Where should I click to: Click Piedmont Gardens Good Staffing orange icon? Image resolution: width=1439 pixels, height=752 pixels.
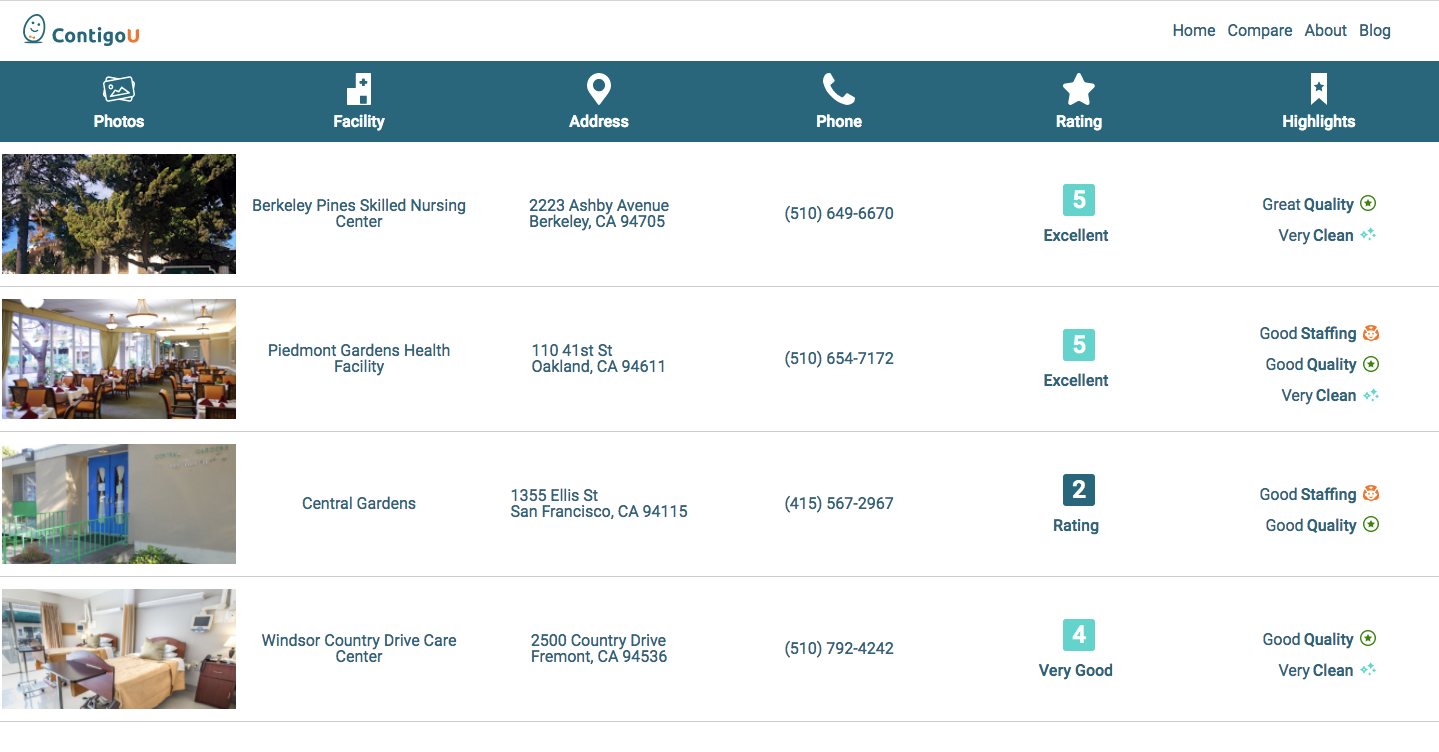(x=1371, y=333)
